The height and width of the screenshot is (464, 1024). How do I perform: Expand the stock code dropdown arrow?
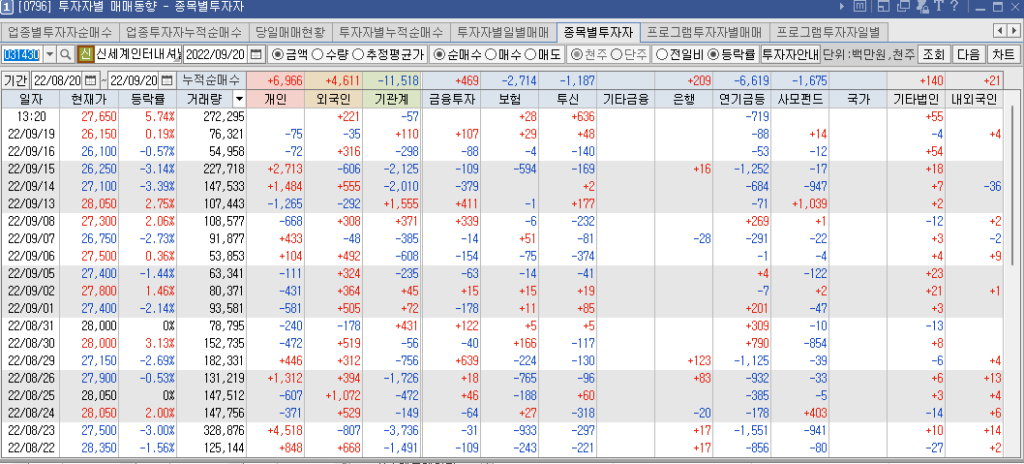pyautogui.click(x=49, y=53)
